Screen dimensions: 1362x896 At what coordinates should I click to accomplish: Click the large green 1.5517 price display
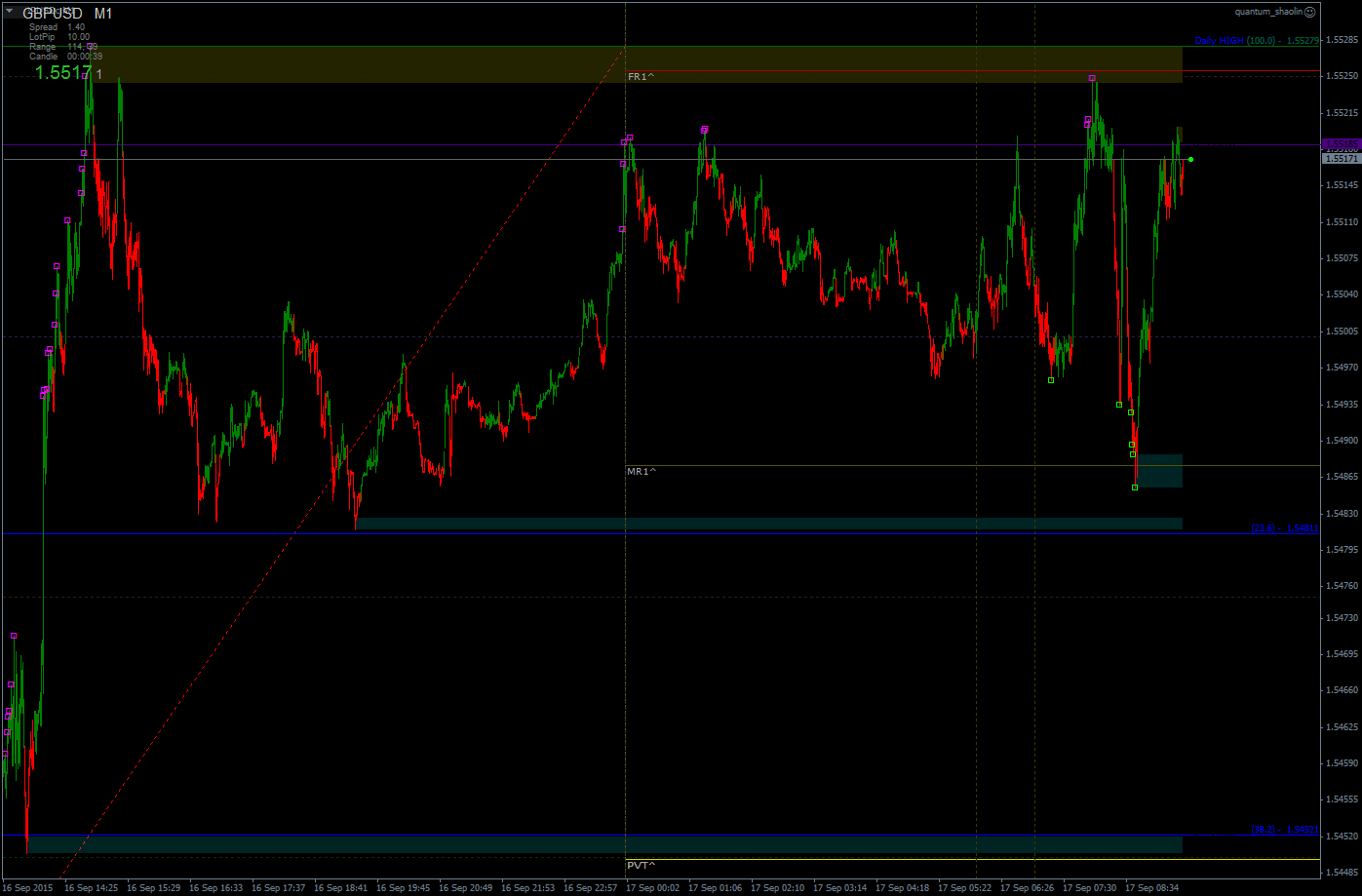(63, 72)
